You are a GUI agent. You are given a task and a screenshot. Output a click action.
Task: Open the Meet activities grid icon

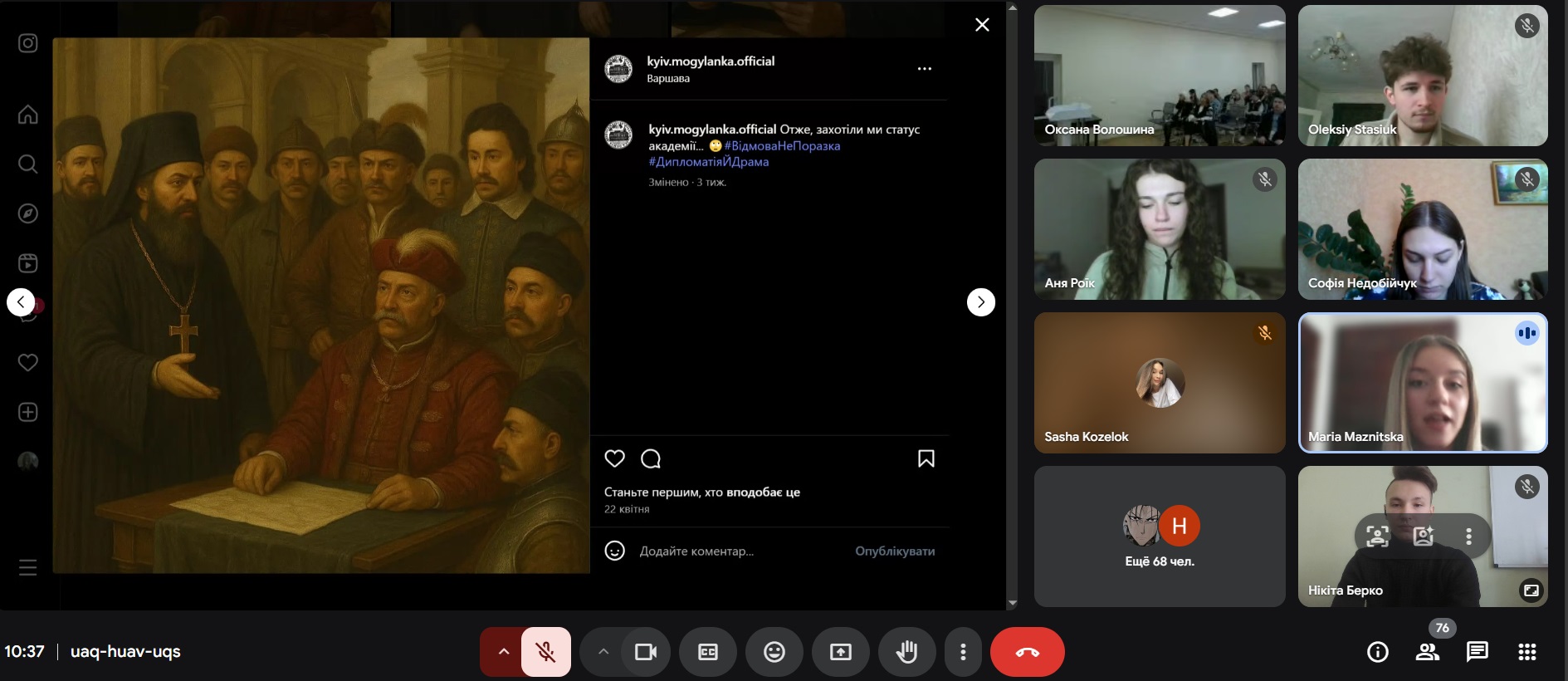click(1527, 652)
